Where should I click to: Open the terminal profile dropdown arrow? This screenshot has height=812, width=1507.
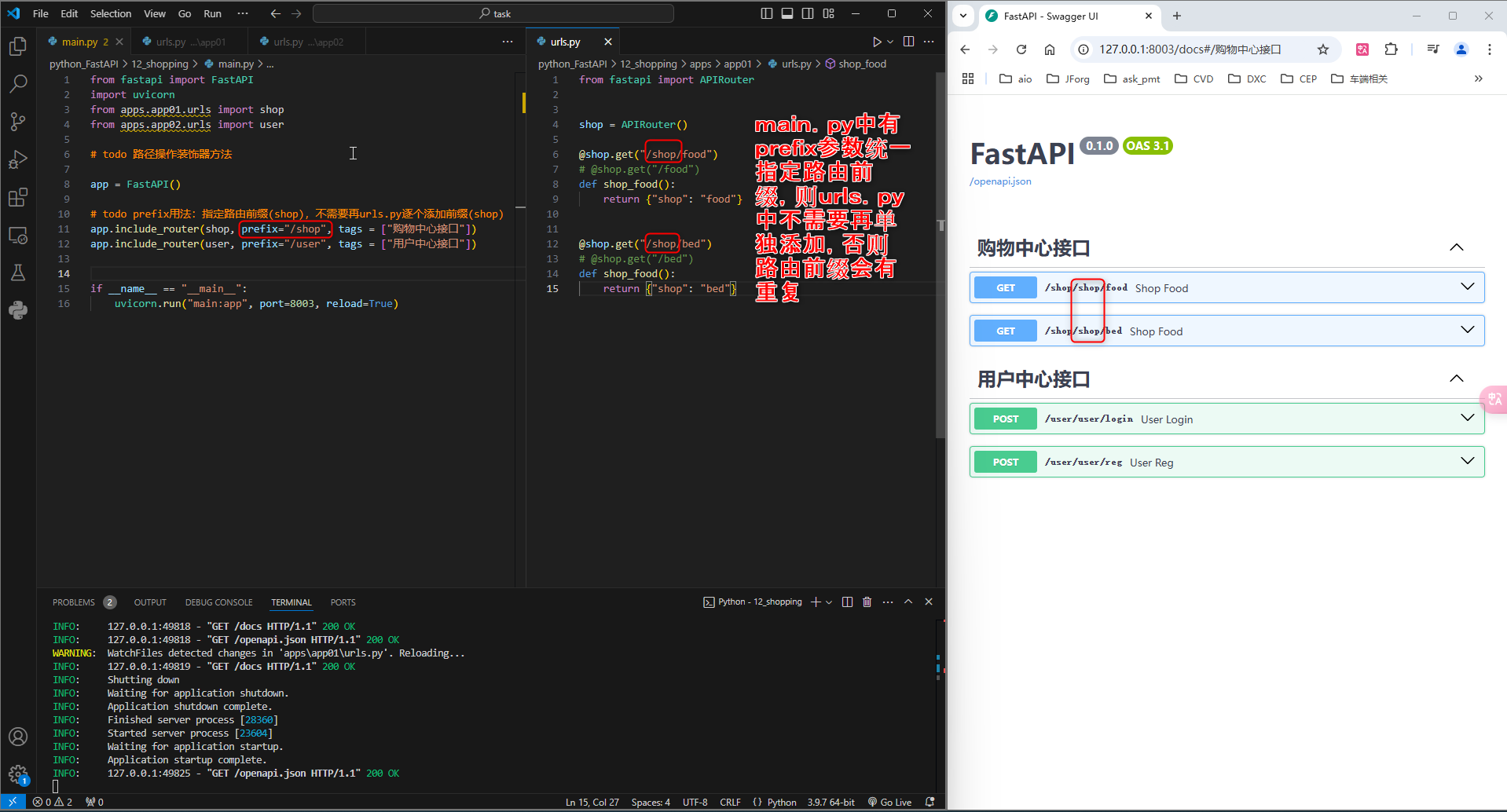[x=830, y=602]
